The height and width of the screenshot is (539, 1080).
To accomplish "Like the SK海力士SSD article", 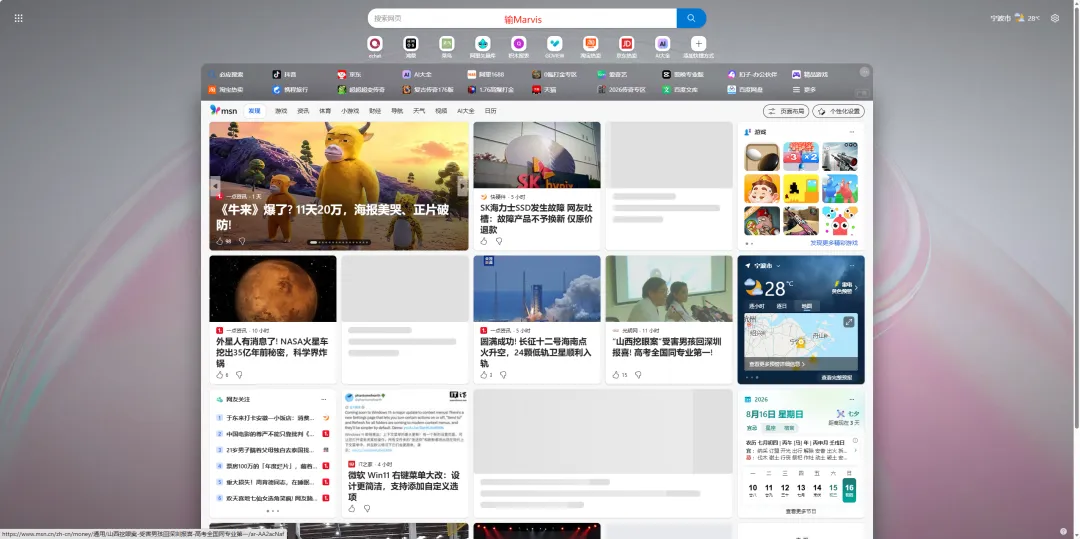I will 484,241.
